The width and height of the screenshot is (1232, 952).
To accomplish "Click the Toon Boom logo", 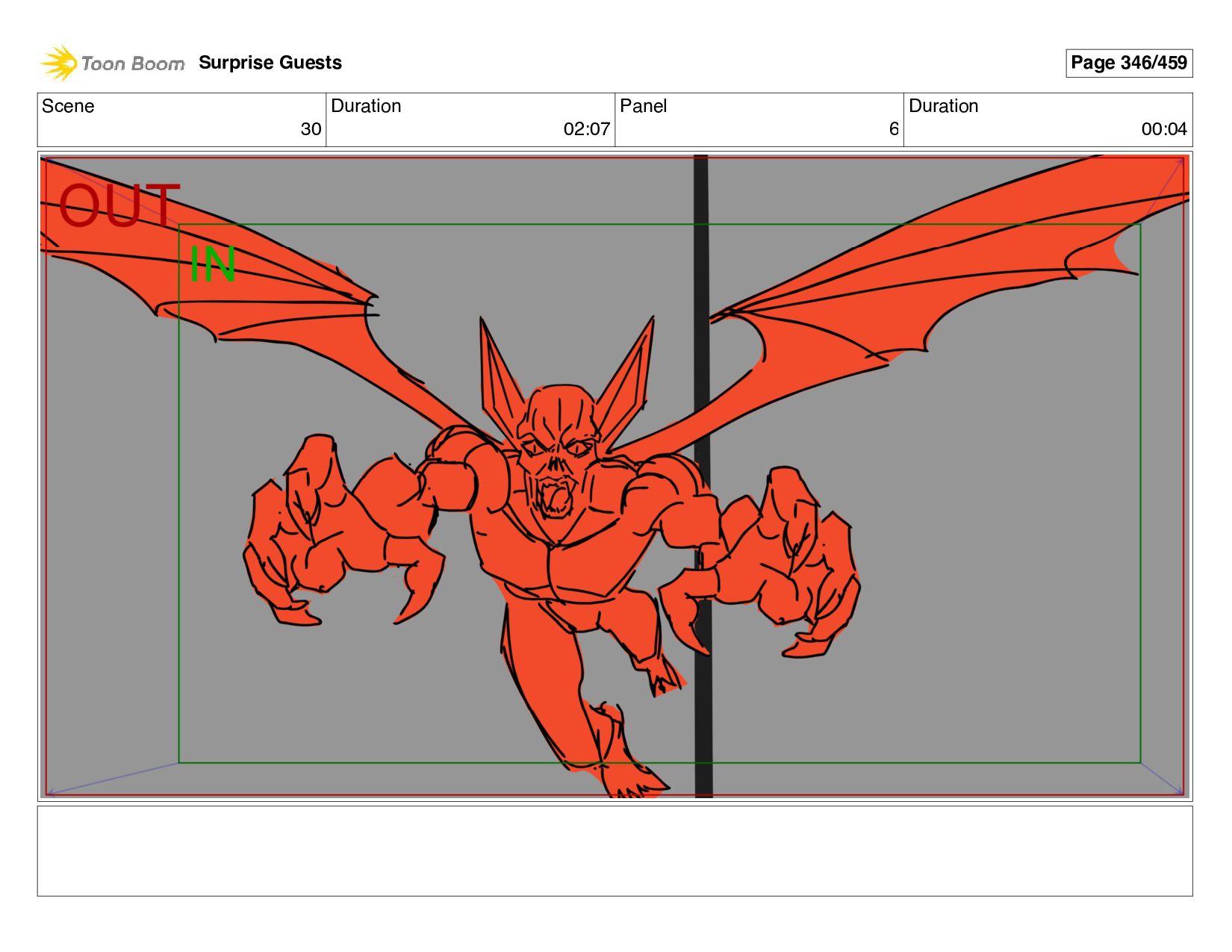I will coord(112,63).
